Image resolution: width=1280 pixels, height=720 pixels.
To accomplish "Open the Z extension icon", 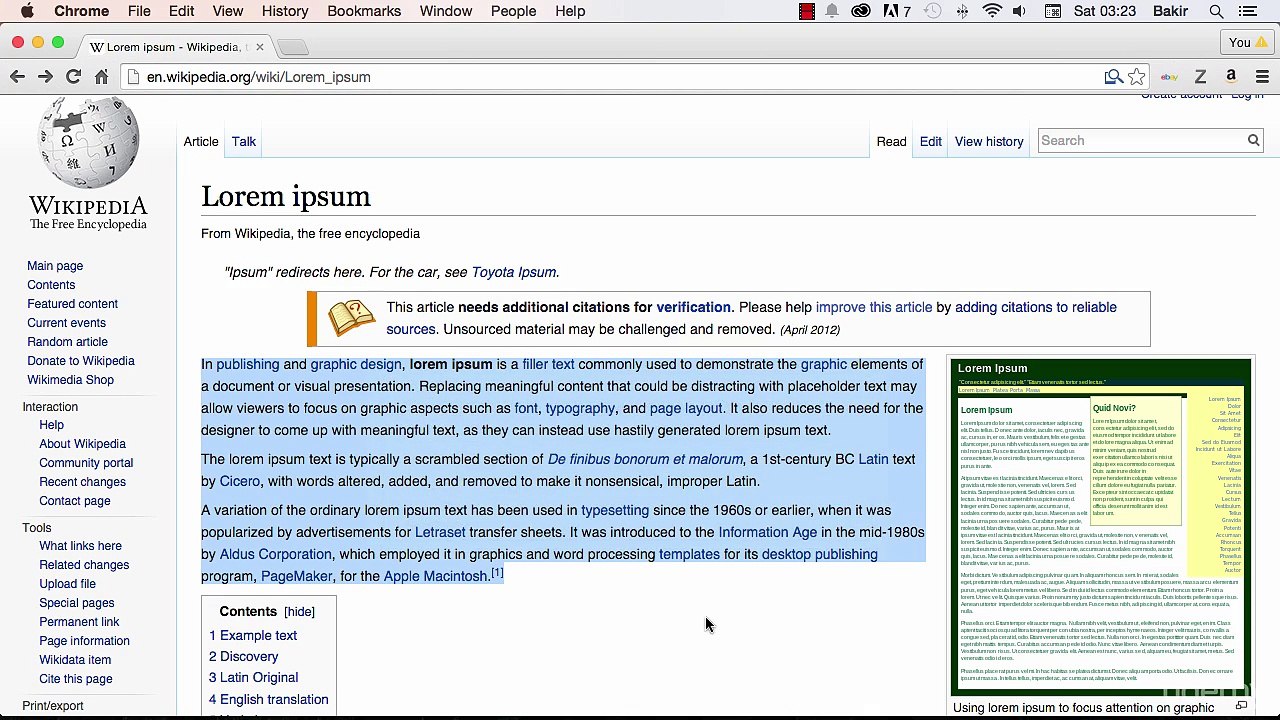I will (1200, 77).
